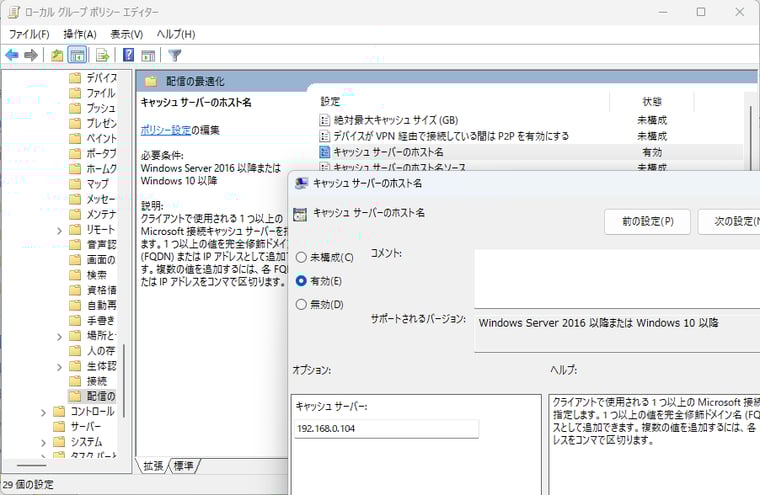Click the Back arrow toolbar icon

pyautogui.click(x=11, y=55)
